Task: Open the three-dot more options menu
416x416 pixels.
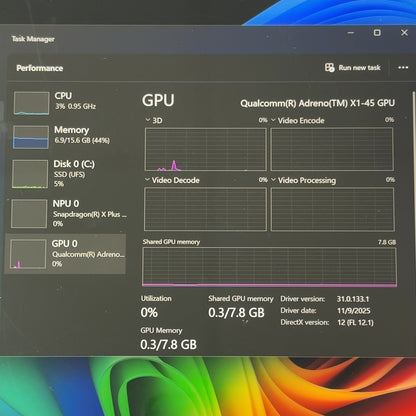Action: [403, 68]
